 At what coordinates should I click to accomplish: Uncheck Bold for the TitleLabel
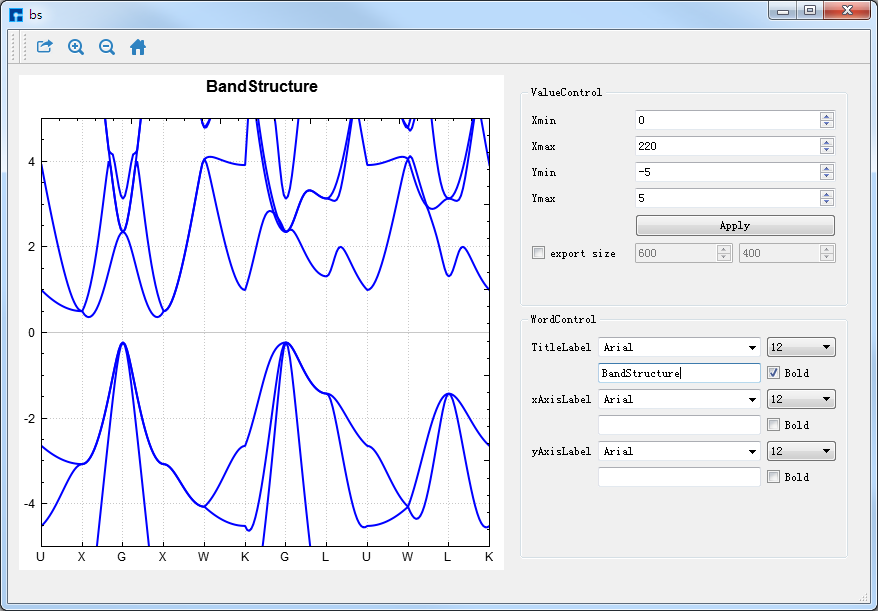click(x=773, y=373)
